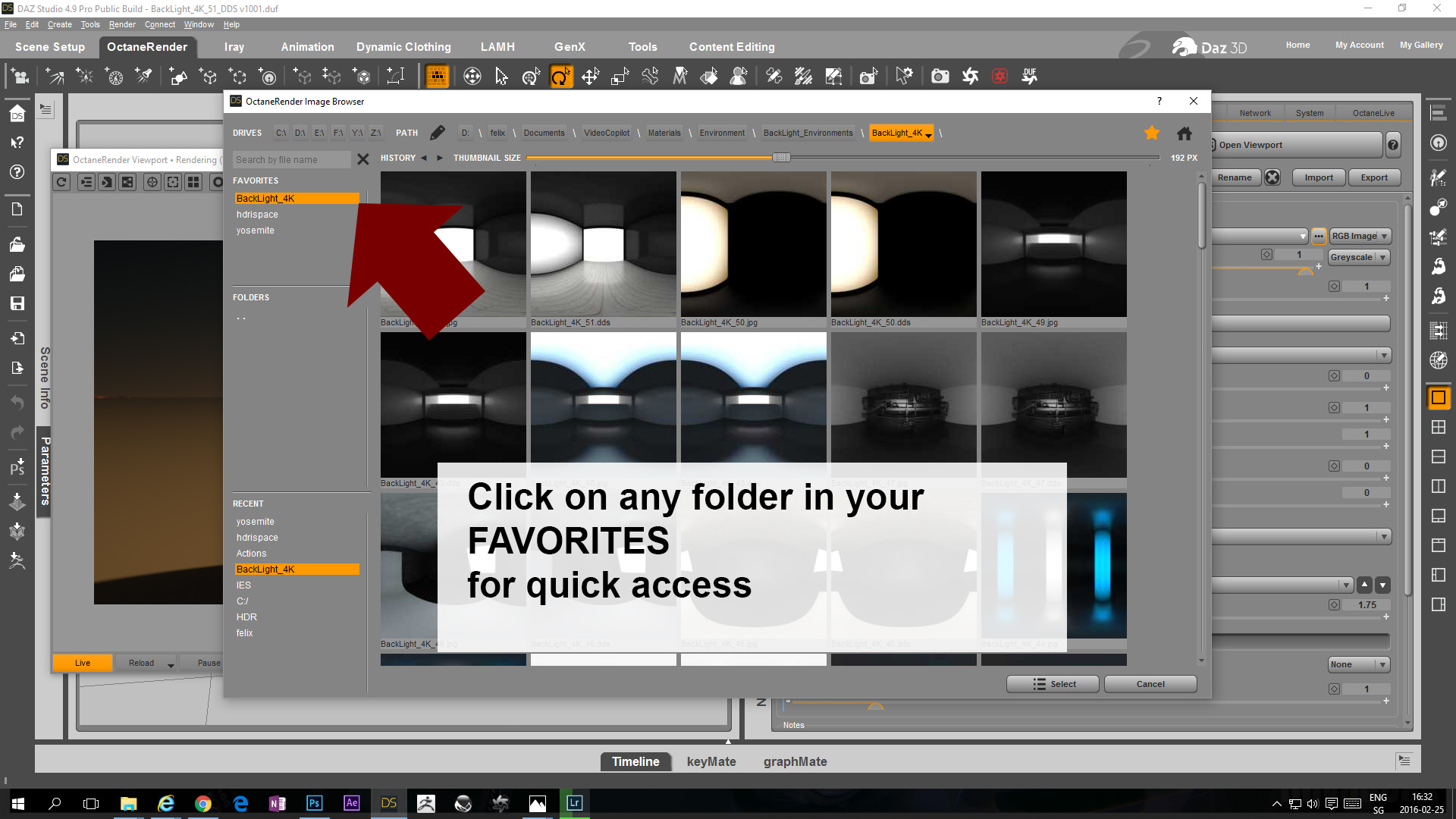Click the universal manipulator tool icon
The width and height of the screenshot is (1456, 819).
click(x=472, y=76)
